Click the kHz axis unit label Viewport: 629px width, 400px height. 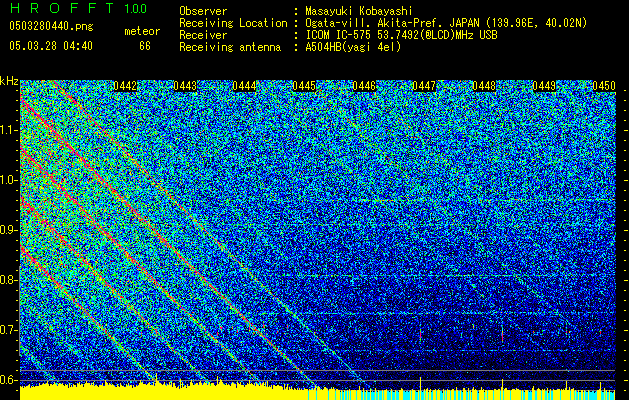tap(9, 81)
